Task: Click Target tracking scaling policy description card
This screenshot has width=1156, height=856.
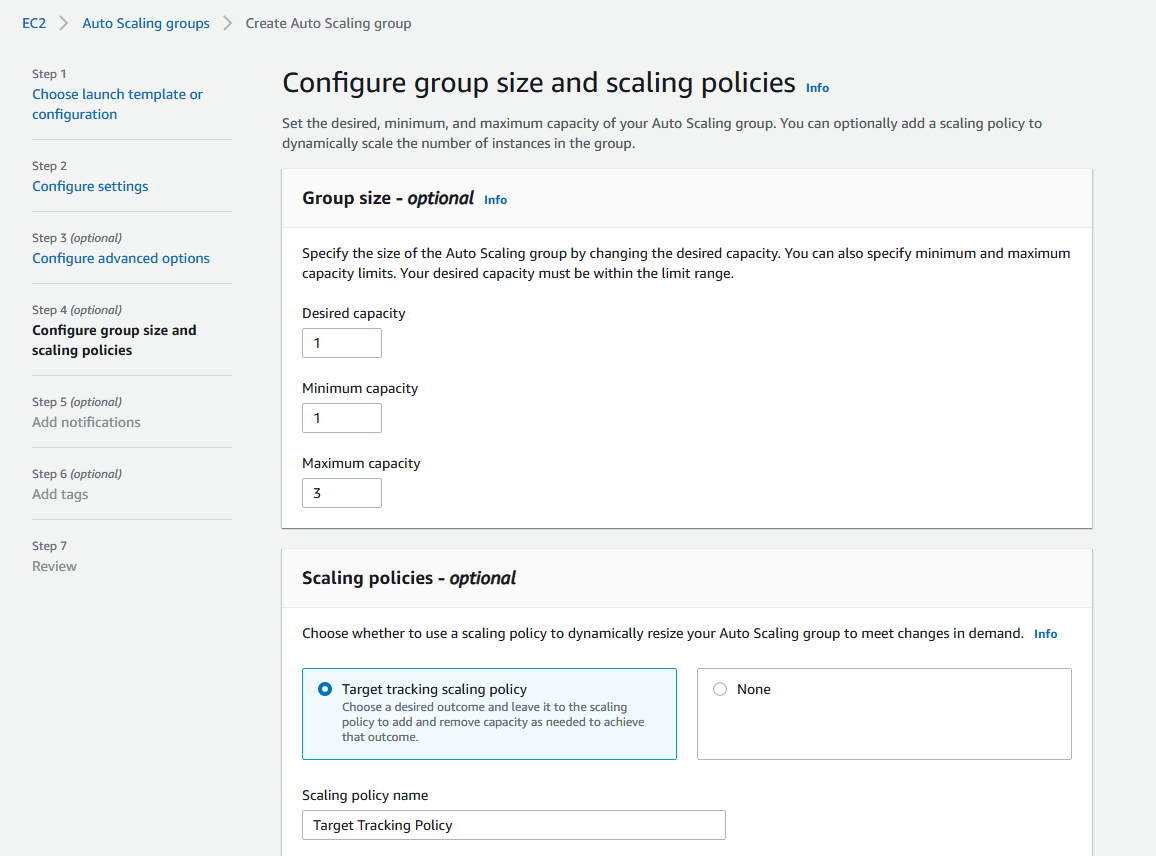Action: (493, 723)
